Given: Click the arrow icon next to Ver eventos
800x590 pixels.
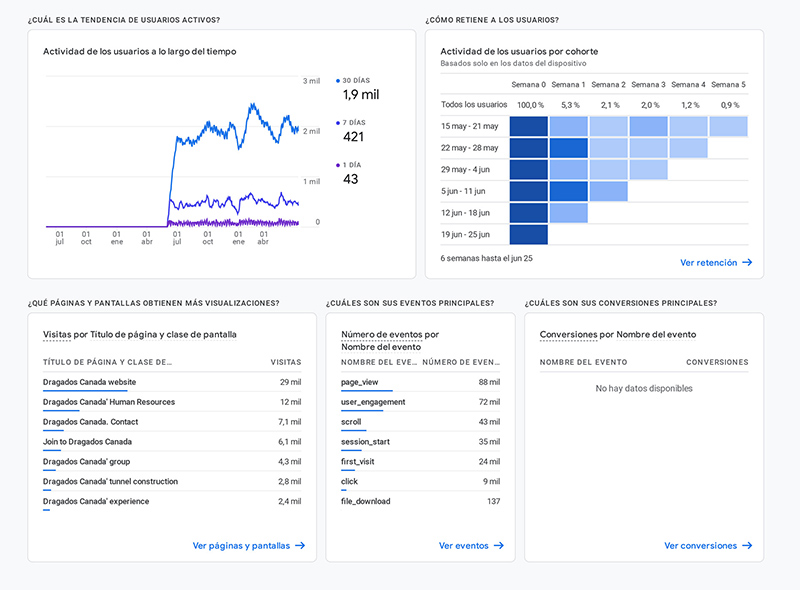Looking at the screenshot, I should (x=498, y=546).
